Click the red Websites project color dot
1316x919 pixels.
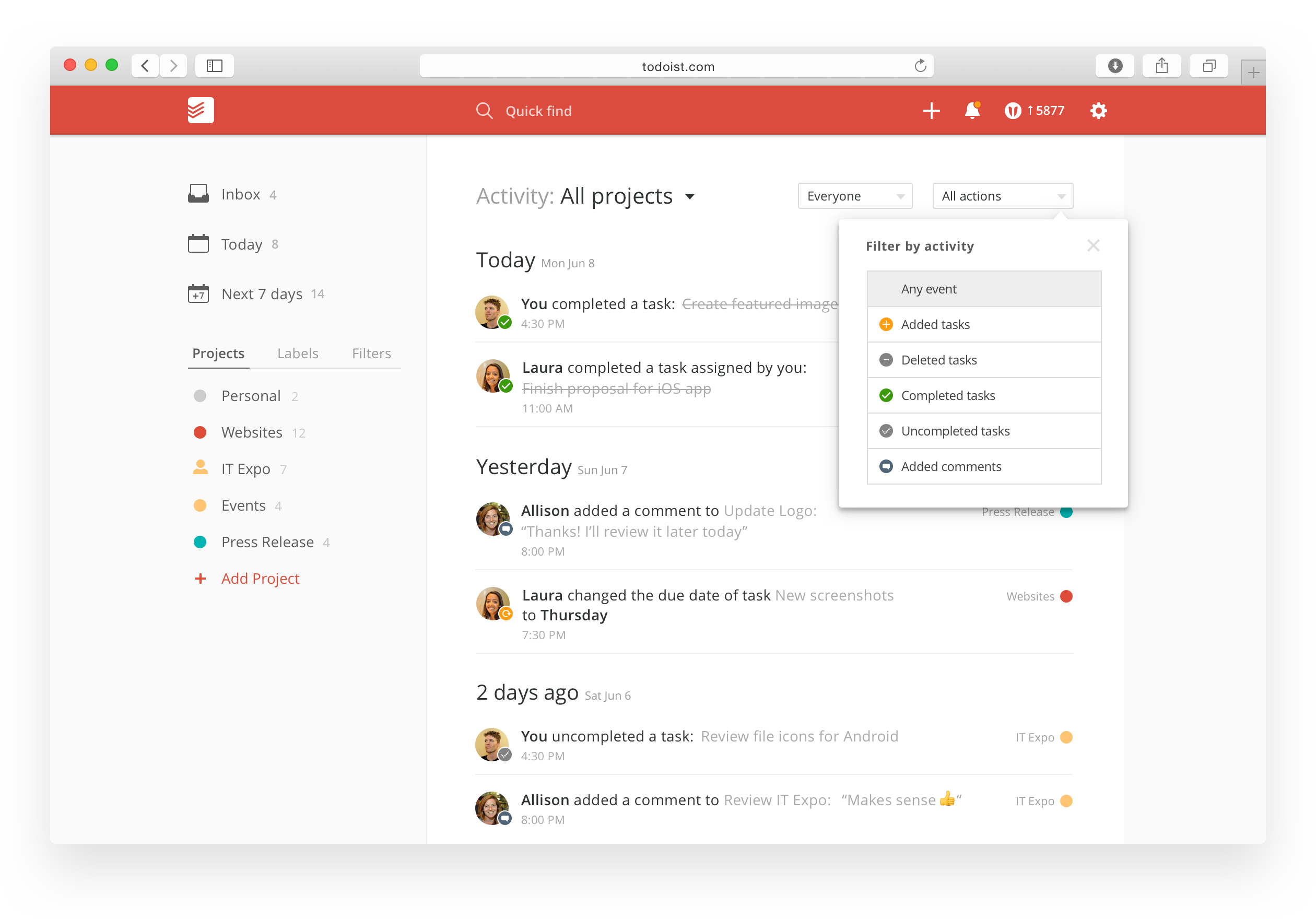tap(200, 432)
